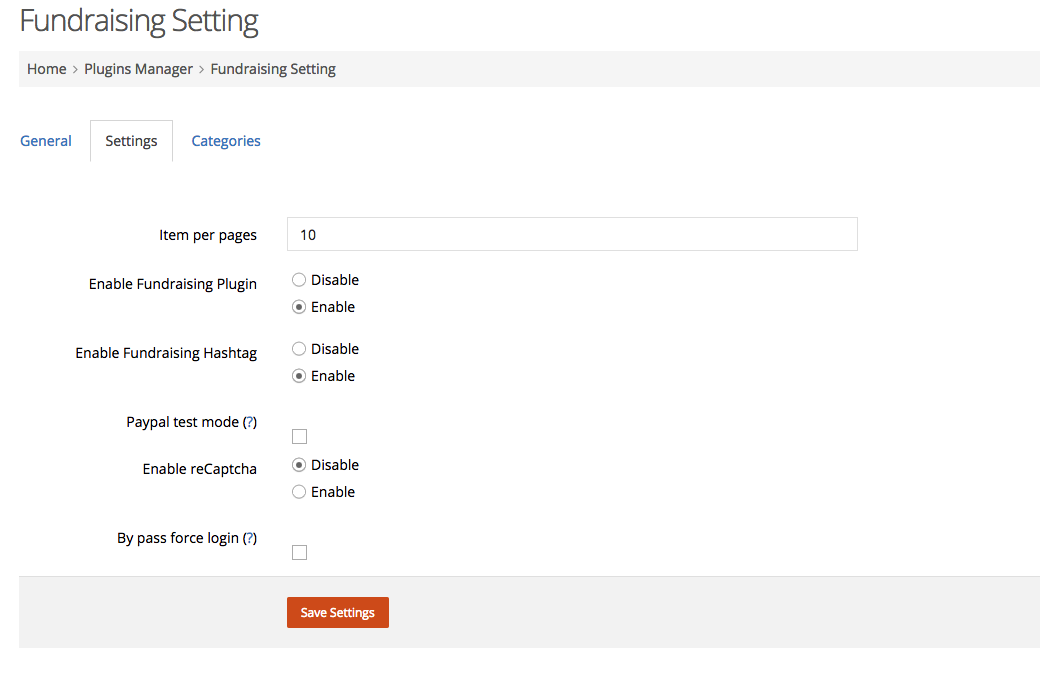Screen dimensions: 1059x694
Task: Select Disable for Fundraising Plugin
Action: (299, 279)
